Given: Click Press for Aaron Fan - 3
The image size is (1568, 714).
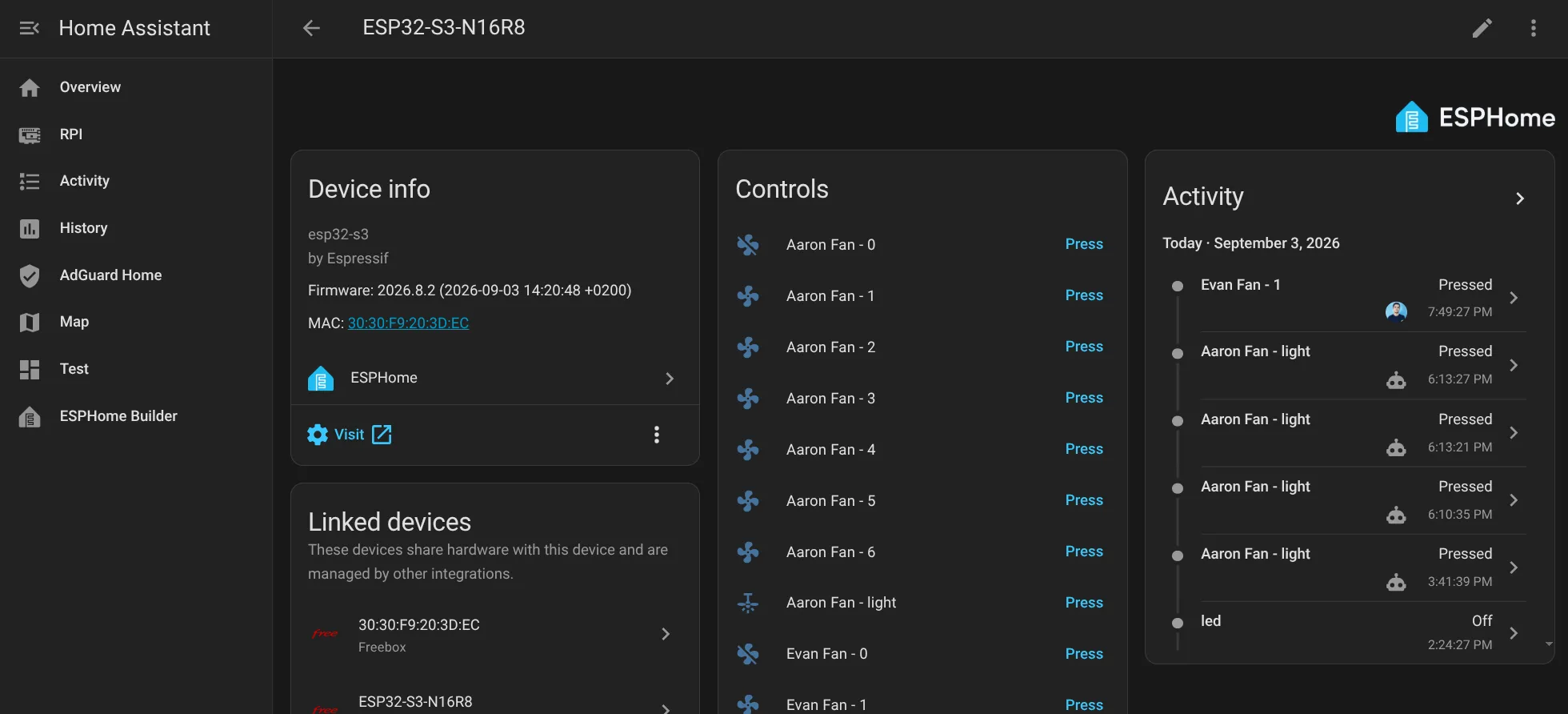Looking at the screenshot, I should coord(1084,398).
